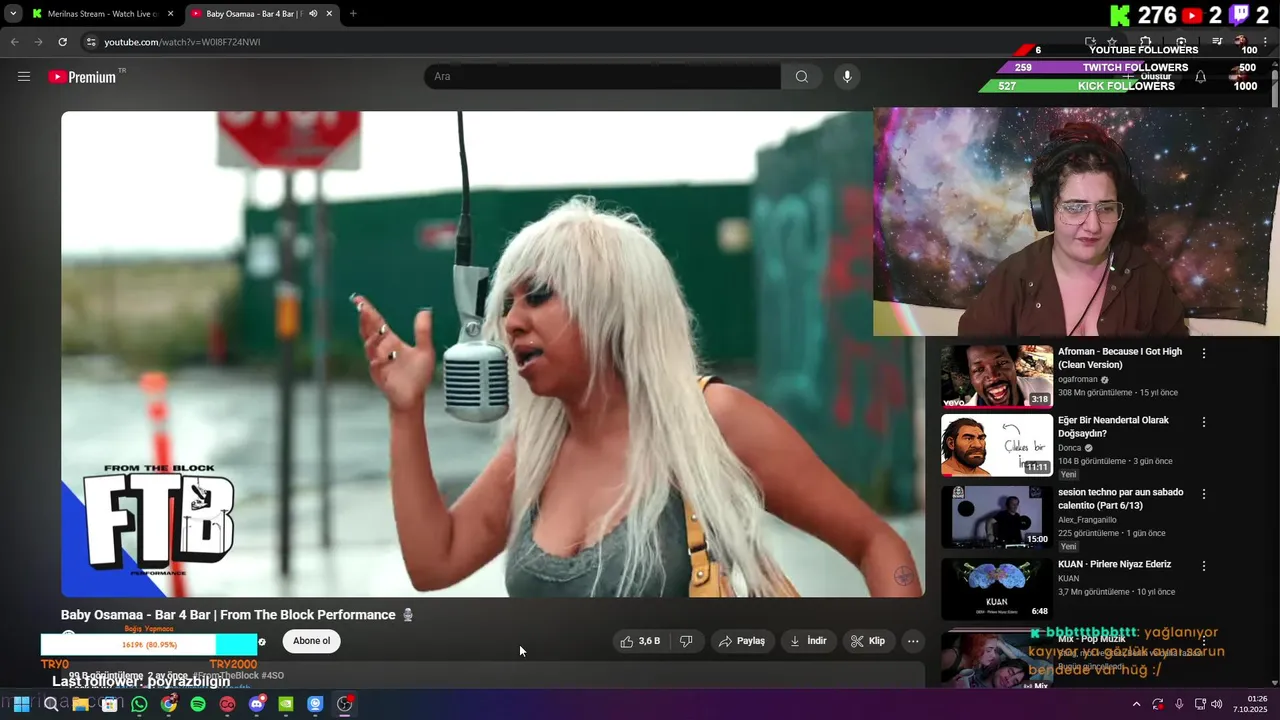The width and height of the screenshot is (1280, 720).
Task: Share the video with Paylaş
Action: [742, 641]
